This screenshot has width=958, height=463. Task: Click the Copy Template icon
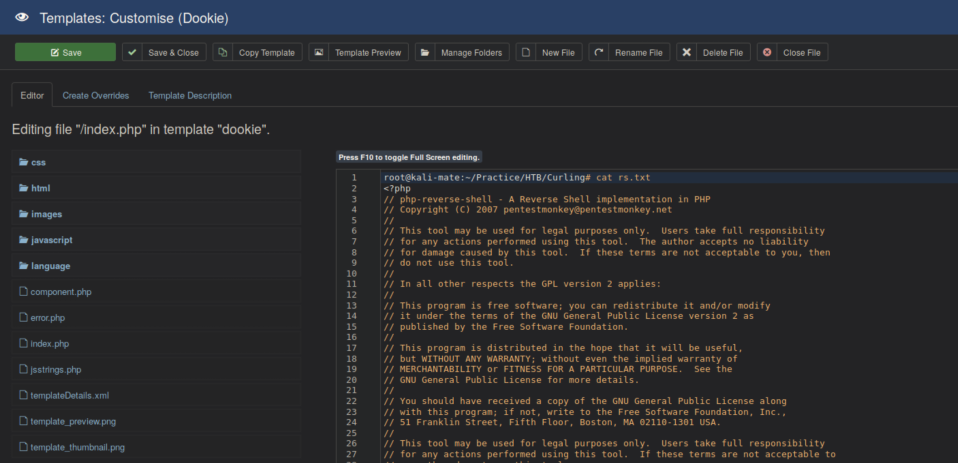click(x=224, y=52)
